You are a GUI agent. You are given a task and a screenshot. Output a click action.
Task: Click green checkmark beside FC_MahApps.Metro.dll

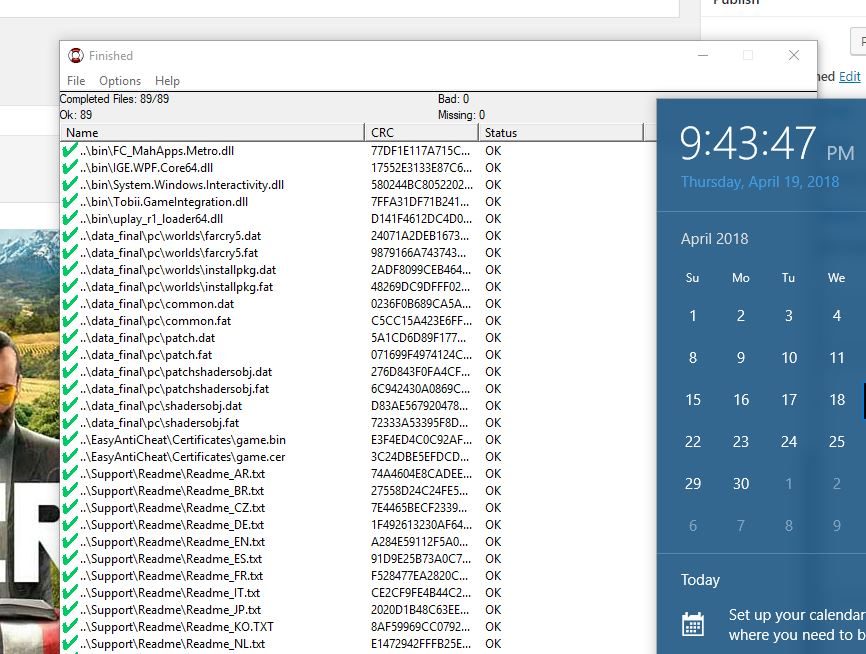click(70, 150)
